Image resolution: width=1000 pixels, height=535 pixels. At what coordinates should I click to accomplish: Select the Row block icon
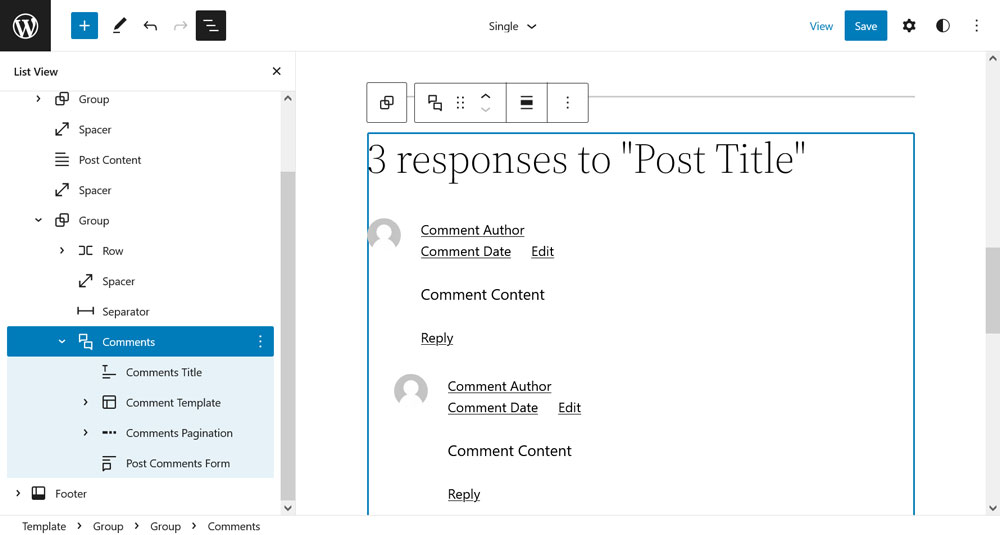pyautogui.click(x=85, y=251)
